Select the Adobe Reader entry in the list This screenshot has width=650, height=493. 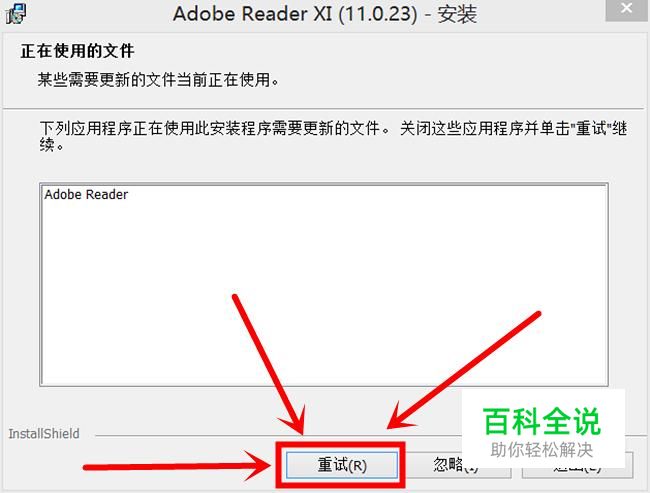pos(86,194)
